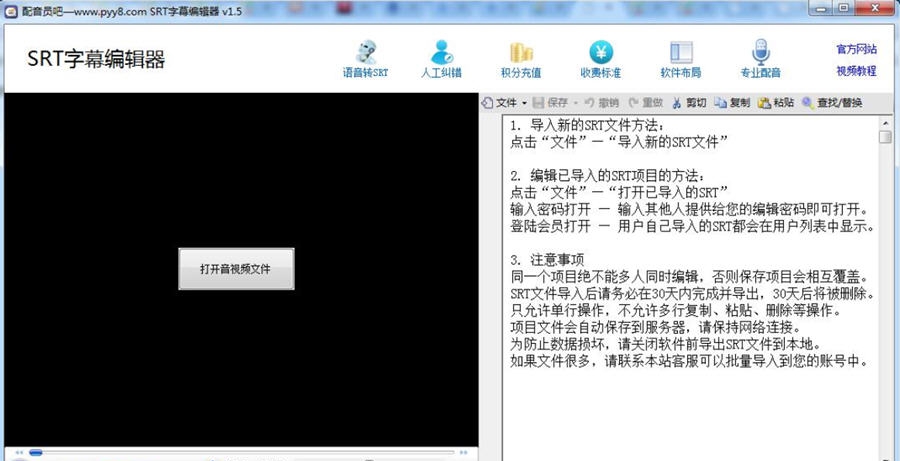
Task: Open the 视频教程 link
Action: point(856,71)
